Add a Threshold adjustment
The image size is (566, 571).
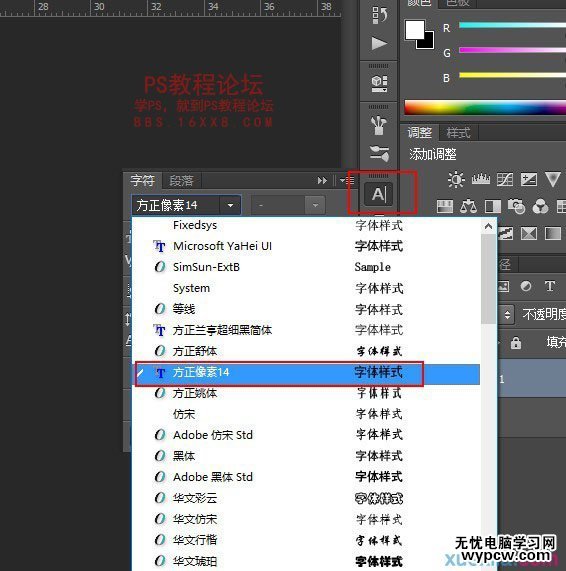[x=505, y=233]
